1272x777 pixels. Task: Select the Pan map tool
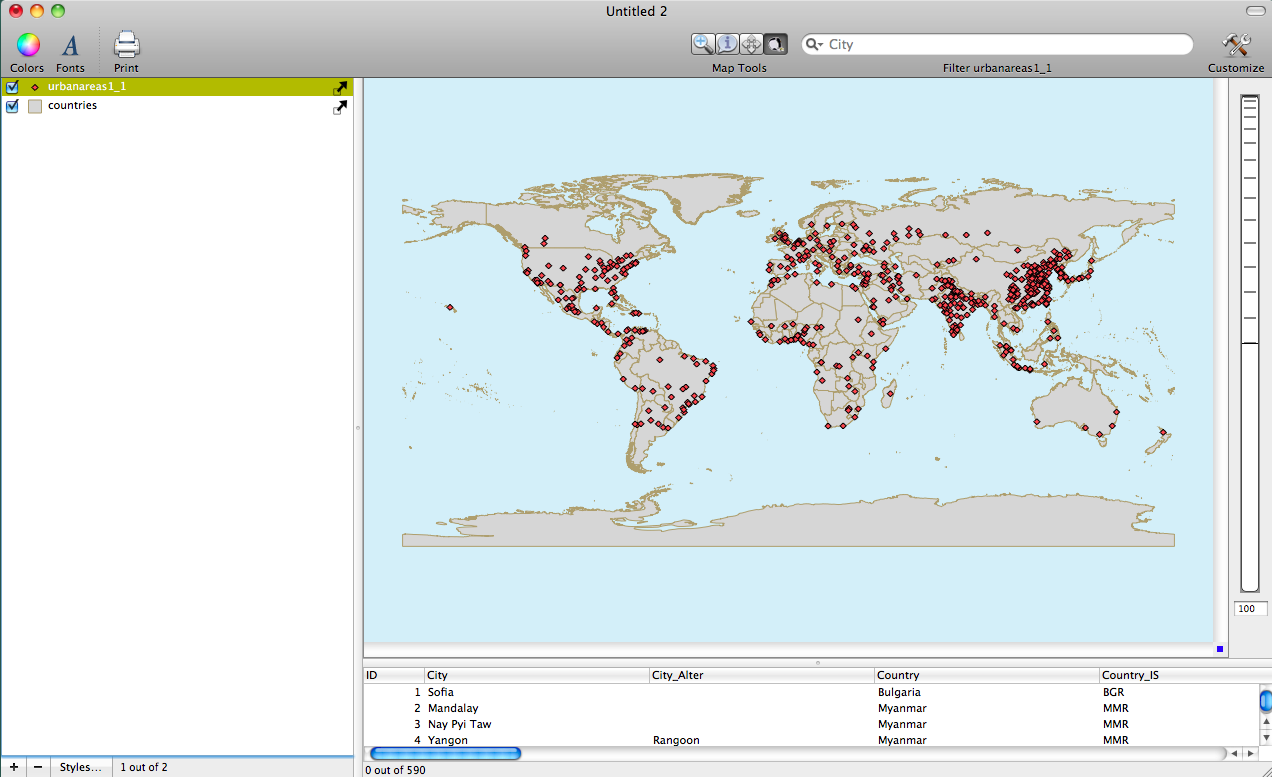pos(751,44)
